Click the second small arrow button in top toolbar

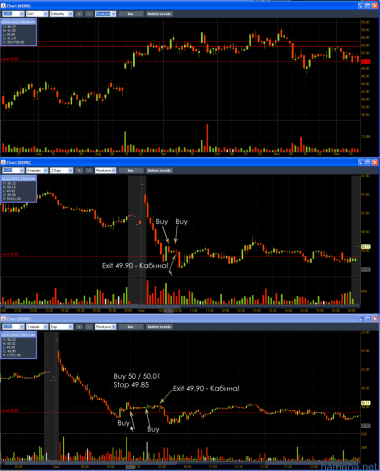pyautogui.click(x=89, y=14)
